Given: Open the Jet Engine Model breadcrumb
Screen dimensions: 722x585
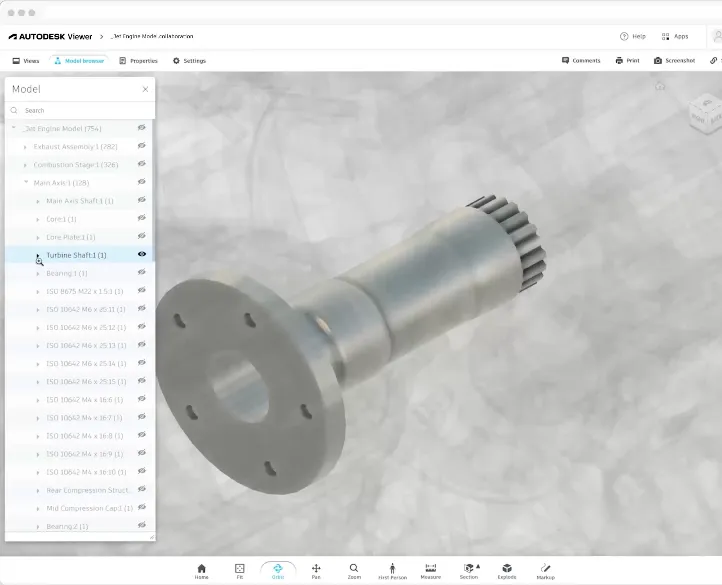Looking at the screenshot, I should [x=152, y=36].
